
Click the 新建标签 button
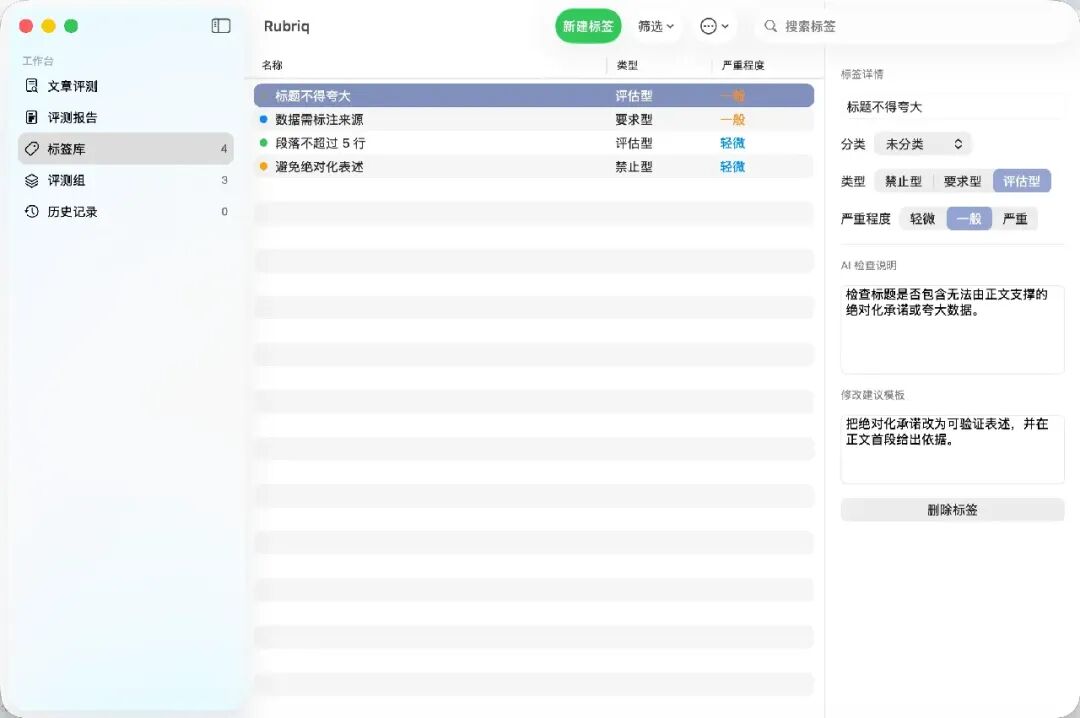click(588, 26)
